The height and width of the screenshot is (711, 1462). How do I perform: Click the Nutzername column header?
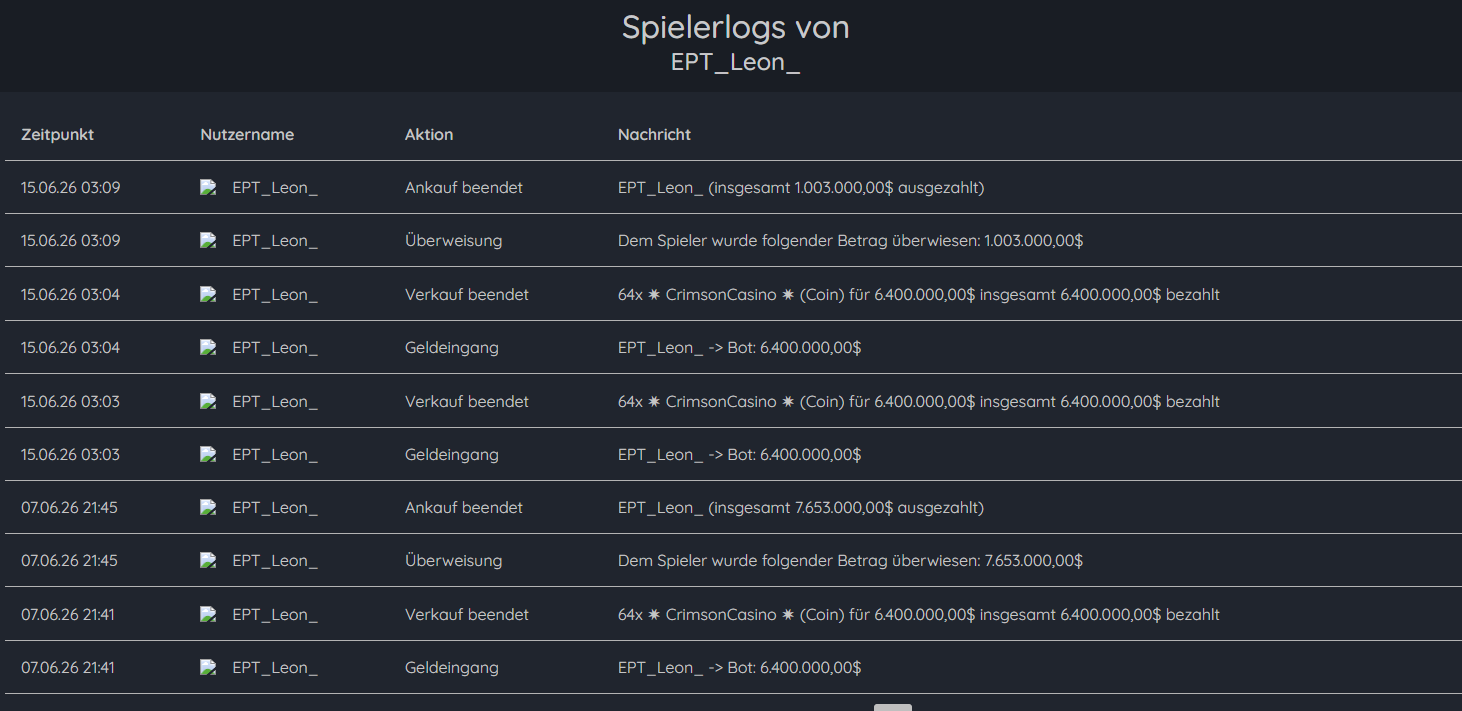(247, 134)
